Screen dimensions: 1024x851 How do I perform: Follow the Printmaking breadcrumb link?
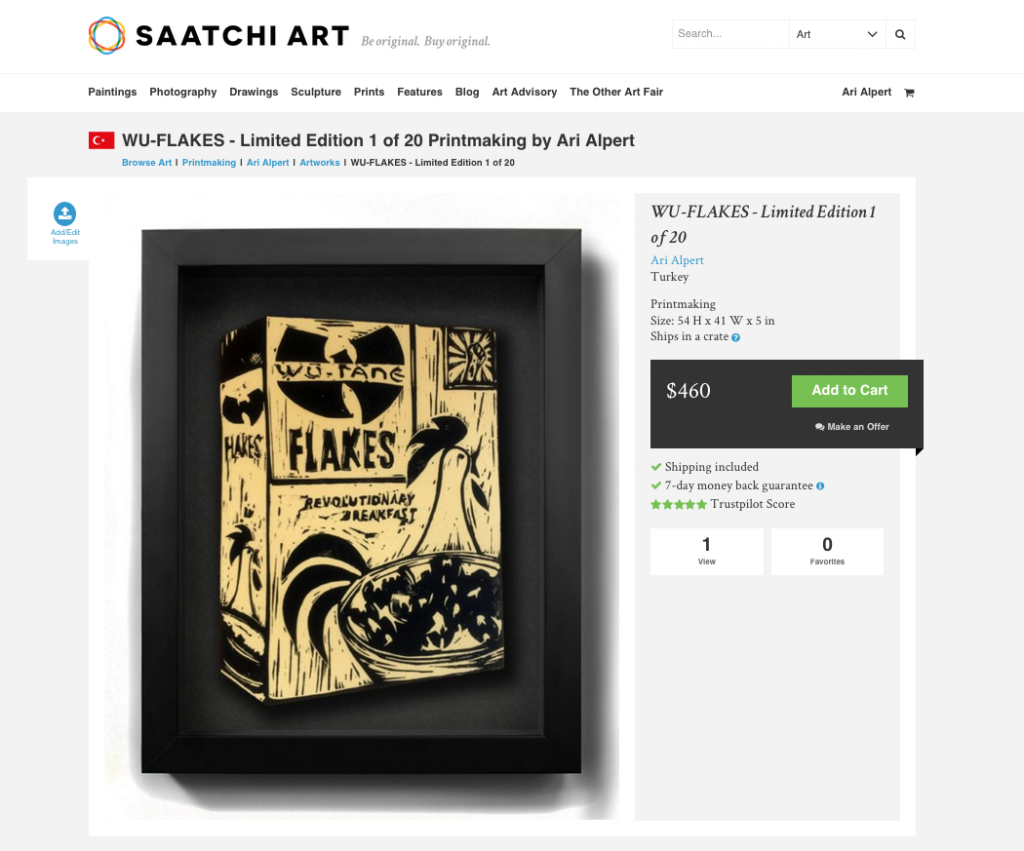click(x=209, y=163)
